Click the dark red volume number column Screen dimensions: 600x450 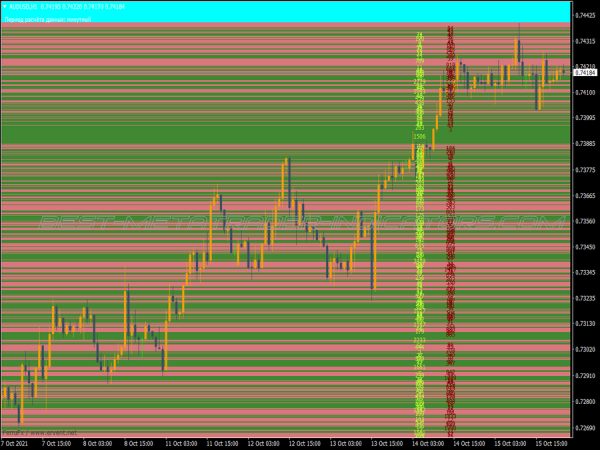click(450, 250)
